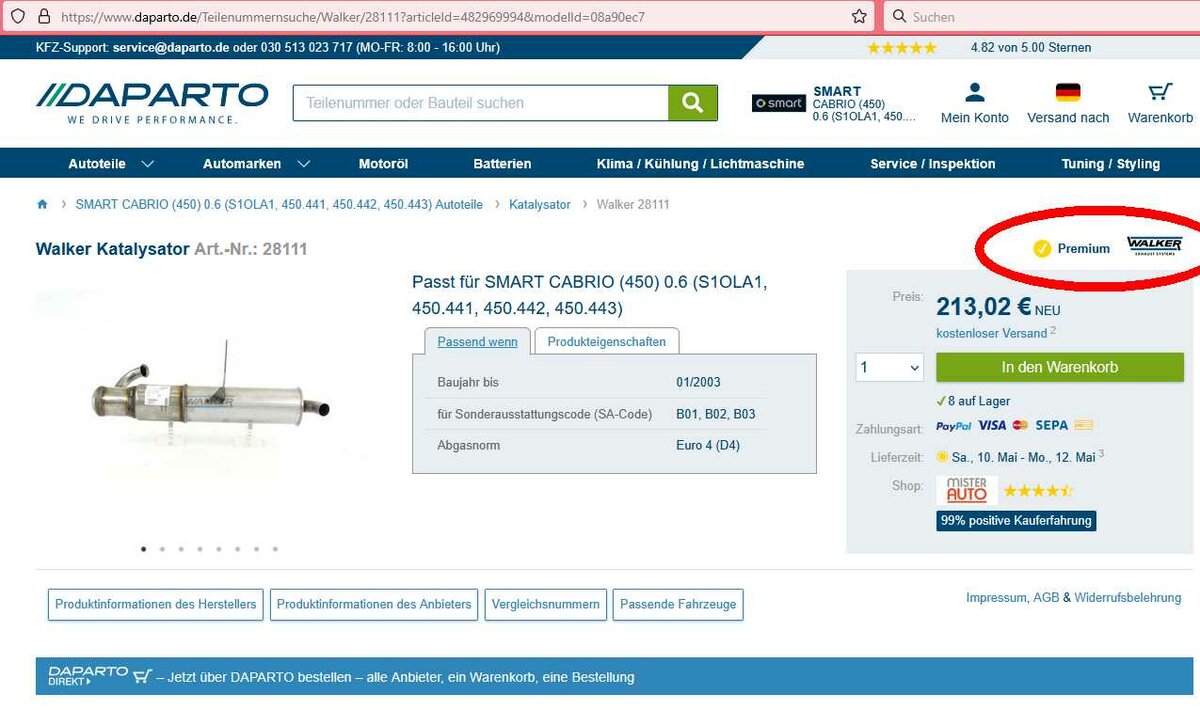Click the Teilenummer search input field
1200x710 pixels.
click(480, 103)
